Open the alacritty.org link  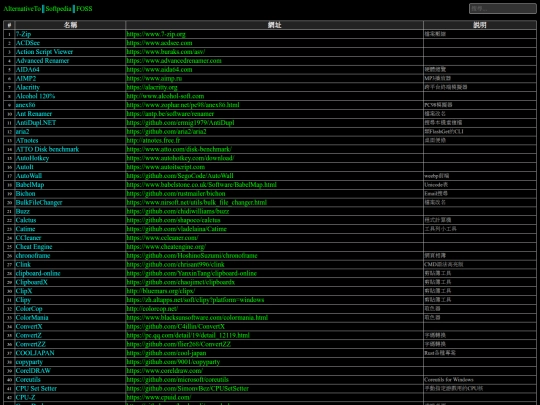(x=152, y=87)
